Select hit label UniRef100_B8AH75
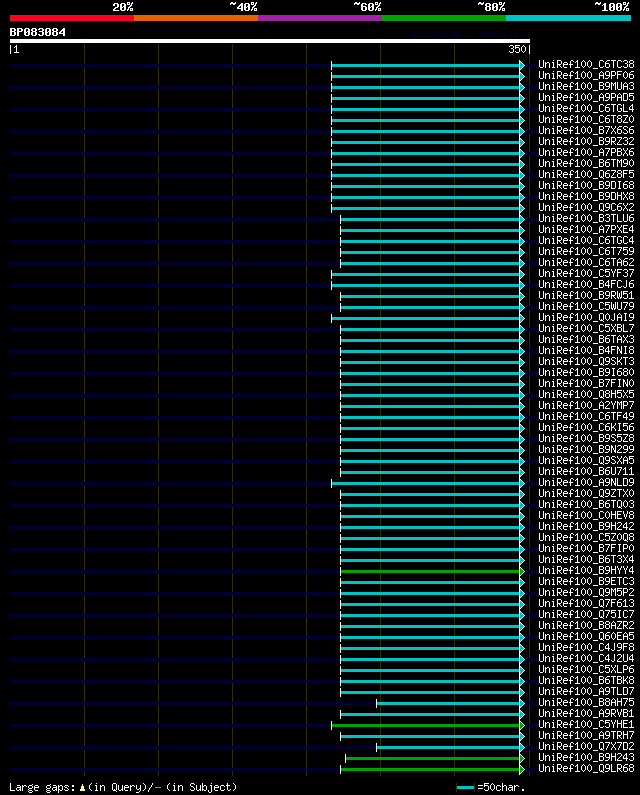Viewport: 640px width, 795px height. click(586, 702)
